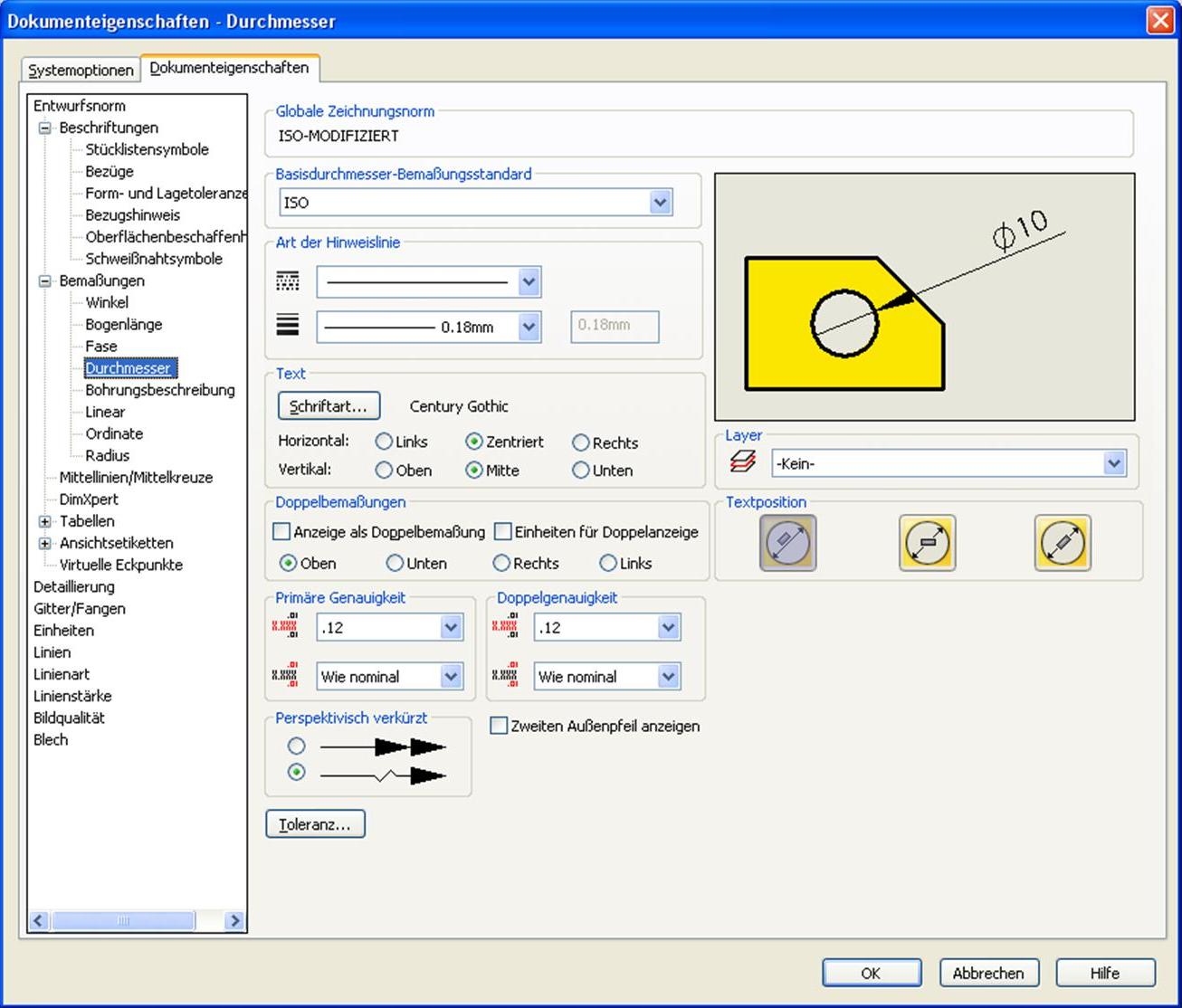The width and height of the screenshot is (1182, 1008).
Task: Select Doppelbemaßungen Links radio button
Action: coord(608,563)
